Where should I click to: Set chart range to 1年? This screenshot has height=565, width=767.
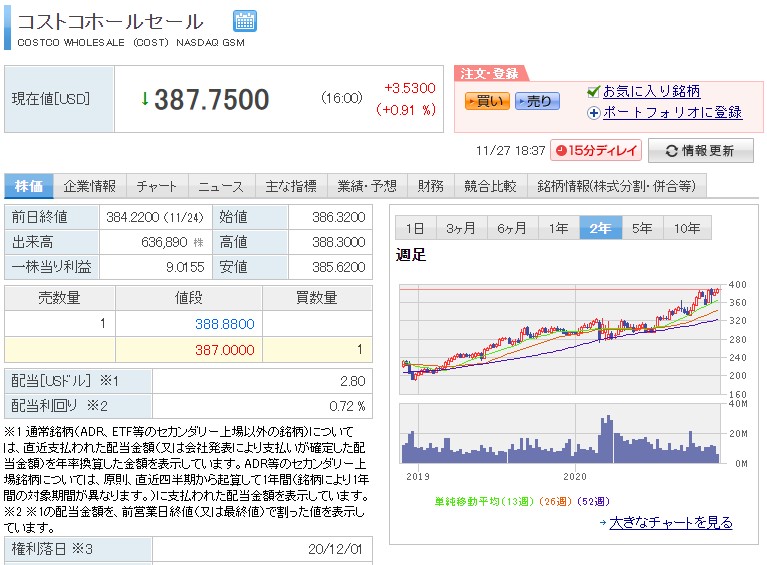coord(559,228)
